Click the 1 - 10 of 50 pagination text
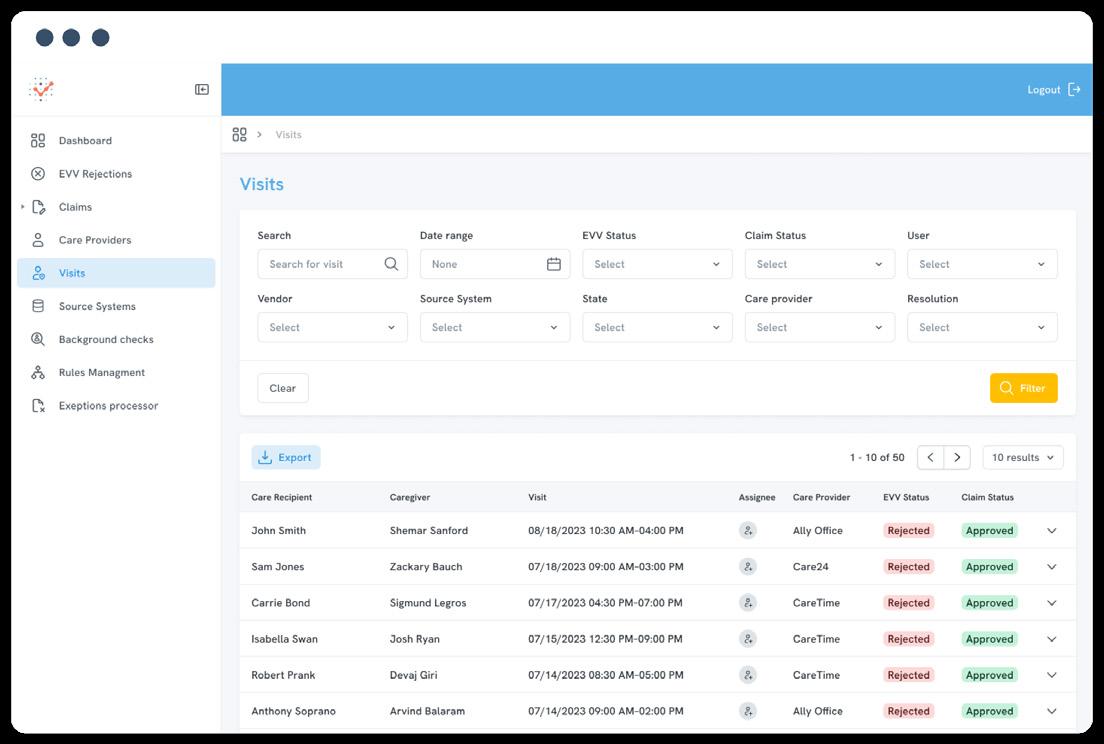This screenshot has width=1104, height=744. pos(877,458)
